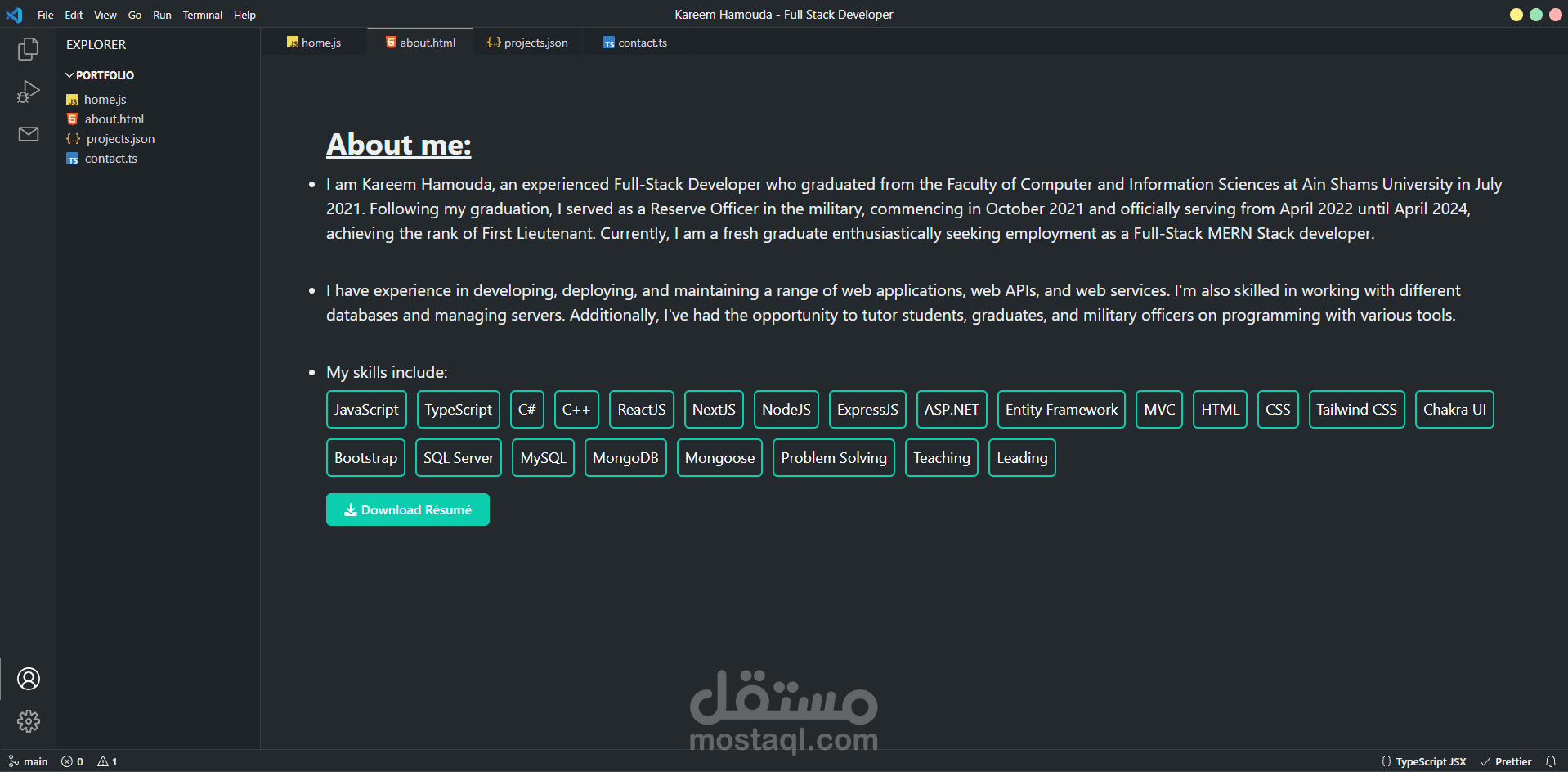Open the Explorer files icon in activity bar
The width and height of the screenshot is (1568, 772).
pos(29,49)
